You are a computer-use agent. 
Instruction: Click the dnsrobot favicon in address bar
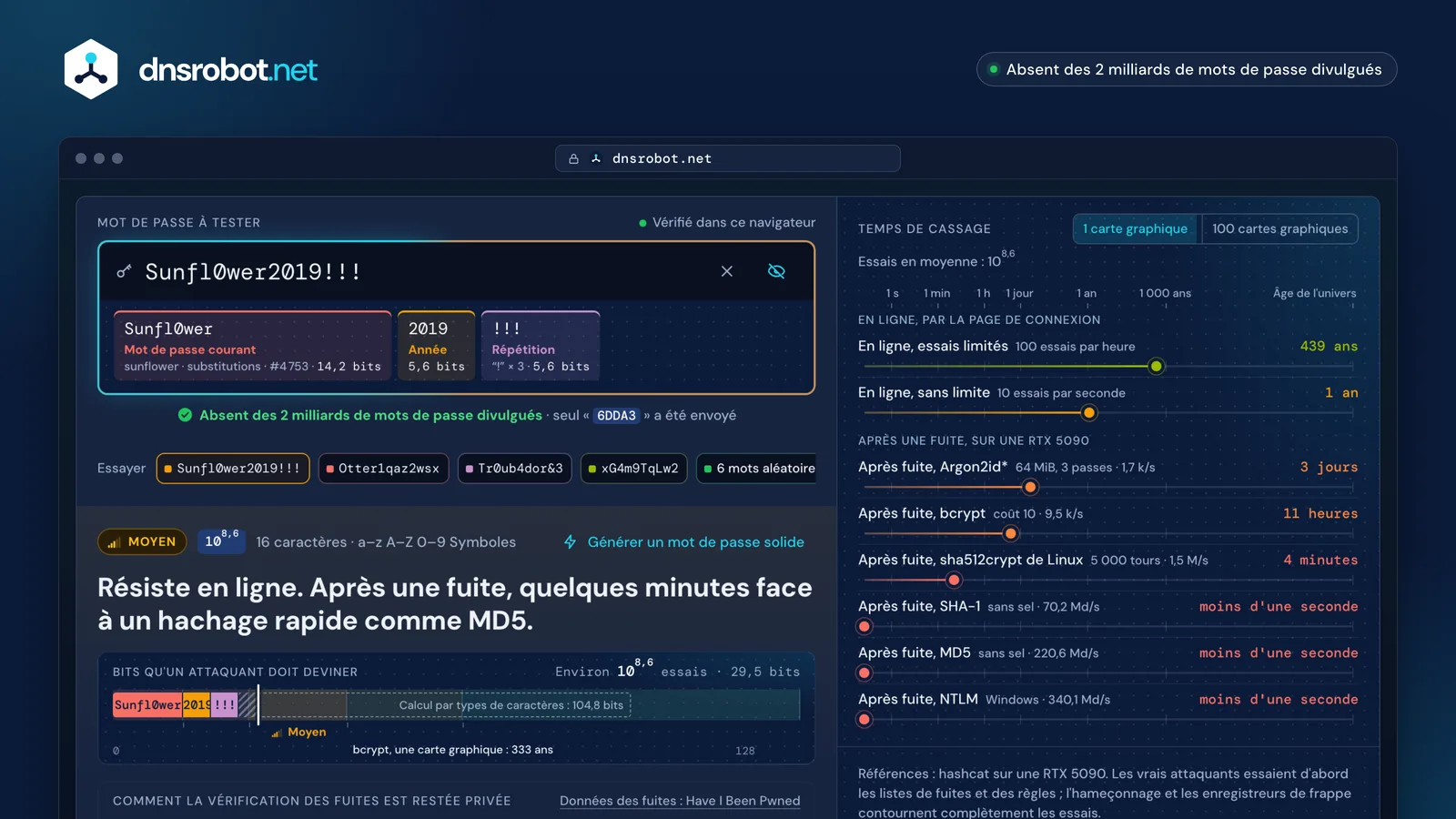[x=596, y=158]
